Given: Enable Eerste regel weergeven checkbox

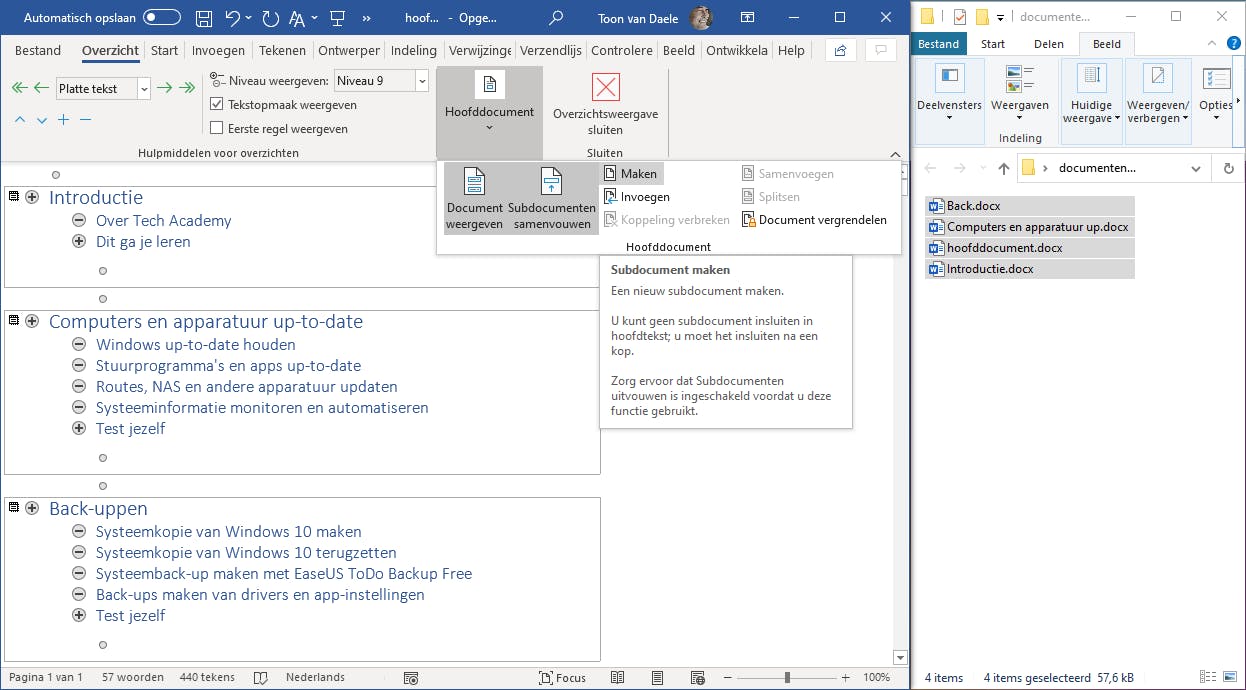Looking at the screenshot, I should [217, 128].
